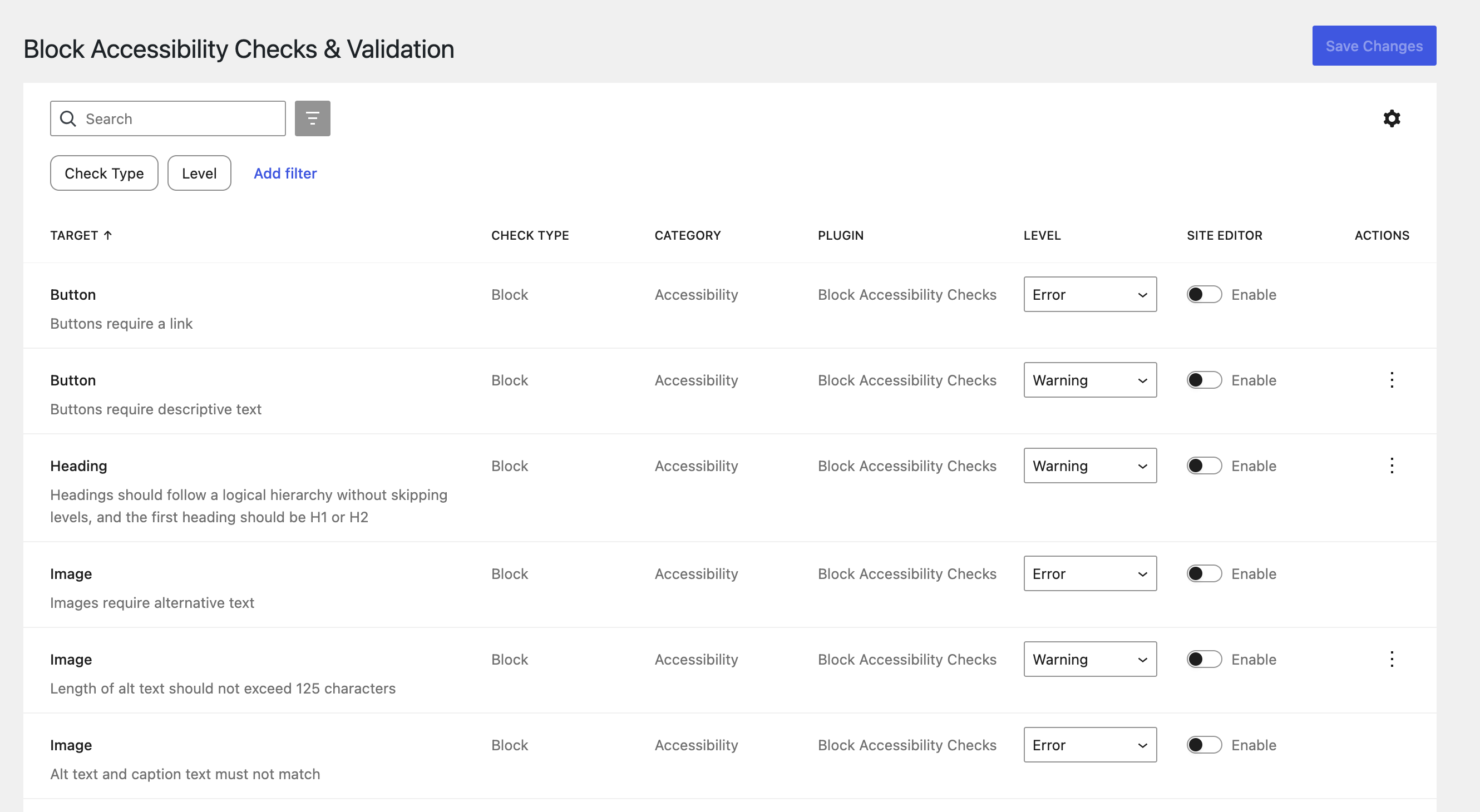Toggle Site Editor for Buttons require a link
1480x812 pixels.
click(x=1204, y=294)
